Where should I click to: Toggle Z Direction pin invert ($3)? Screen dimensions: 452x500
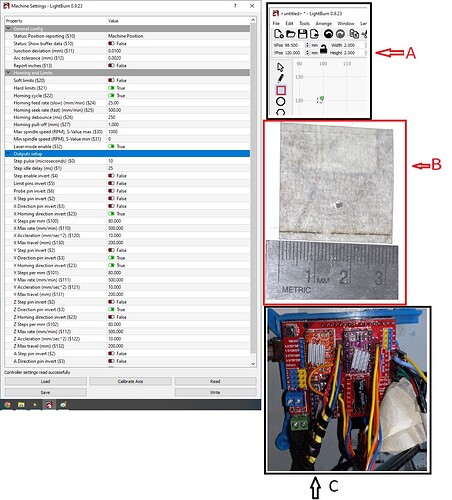click(111, 309)
